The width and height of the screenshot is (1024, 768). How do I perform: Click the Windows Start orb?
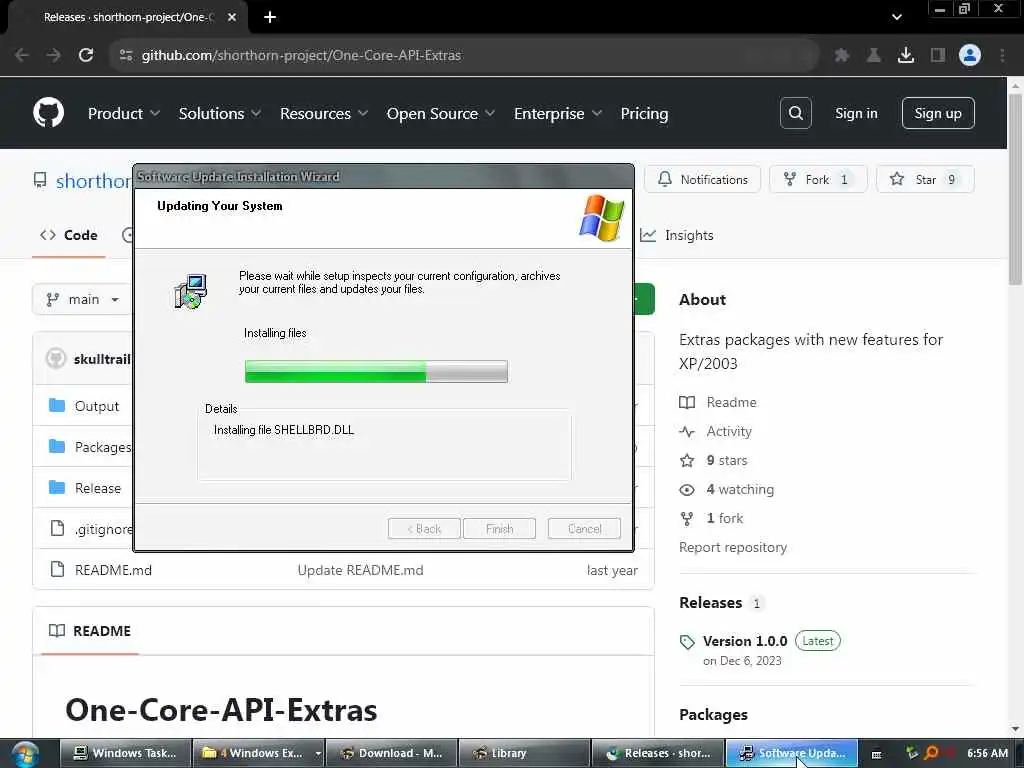pyautogui.click(x=24, y=754)
